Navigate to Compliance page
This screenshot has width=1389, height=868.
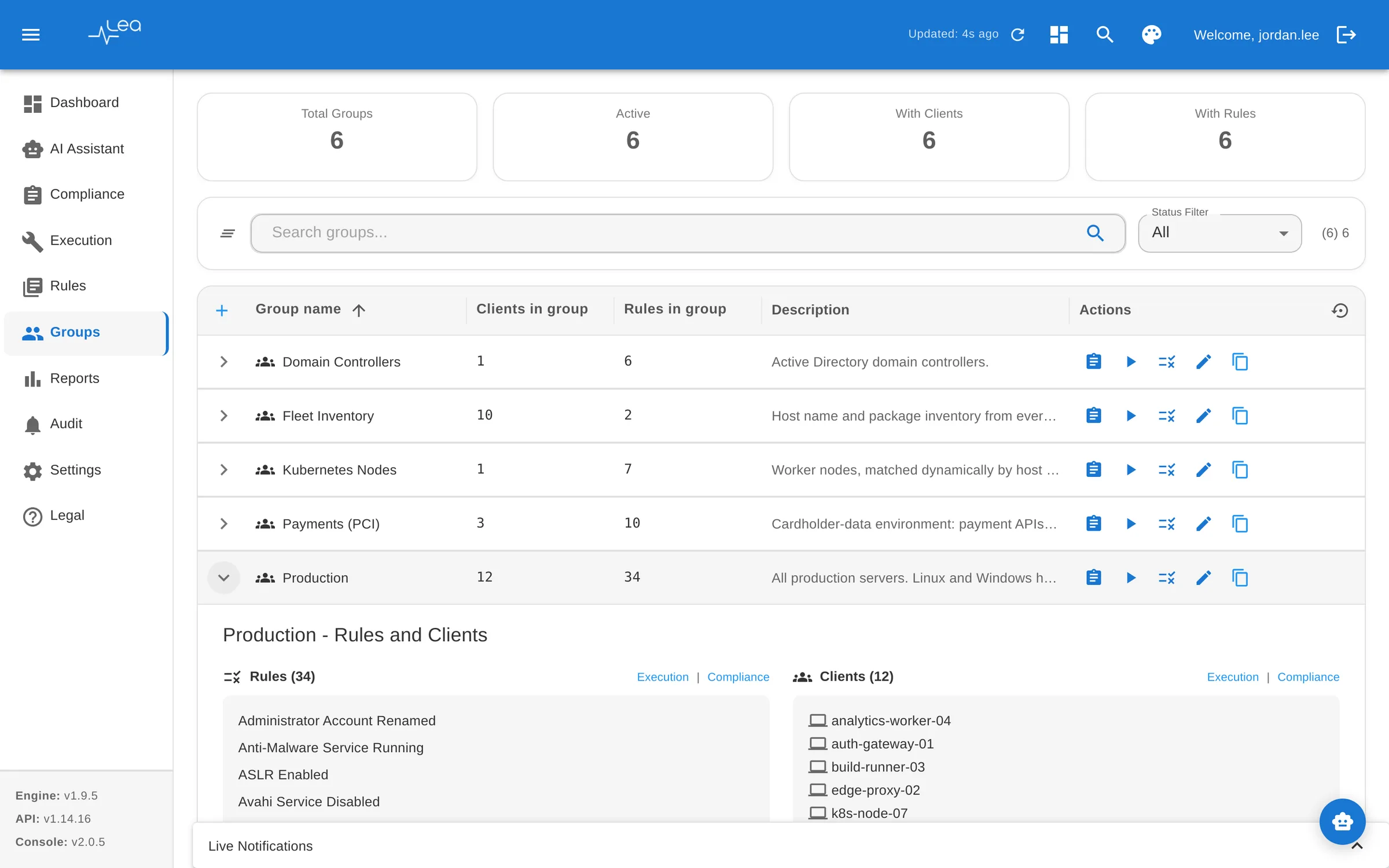tap(86, 194)
